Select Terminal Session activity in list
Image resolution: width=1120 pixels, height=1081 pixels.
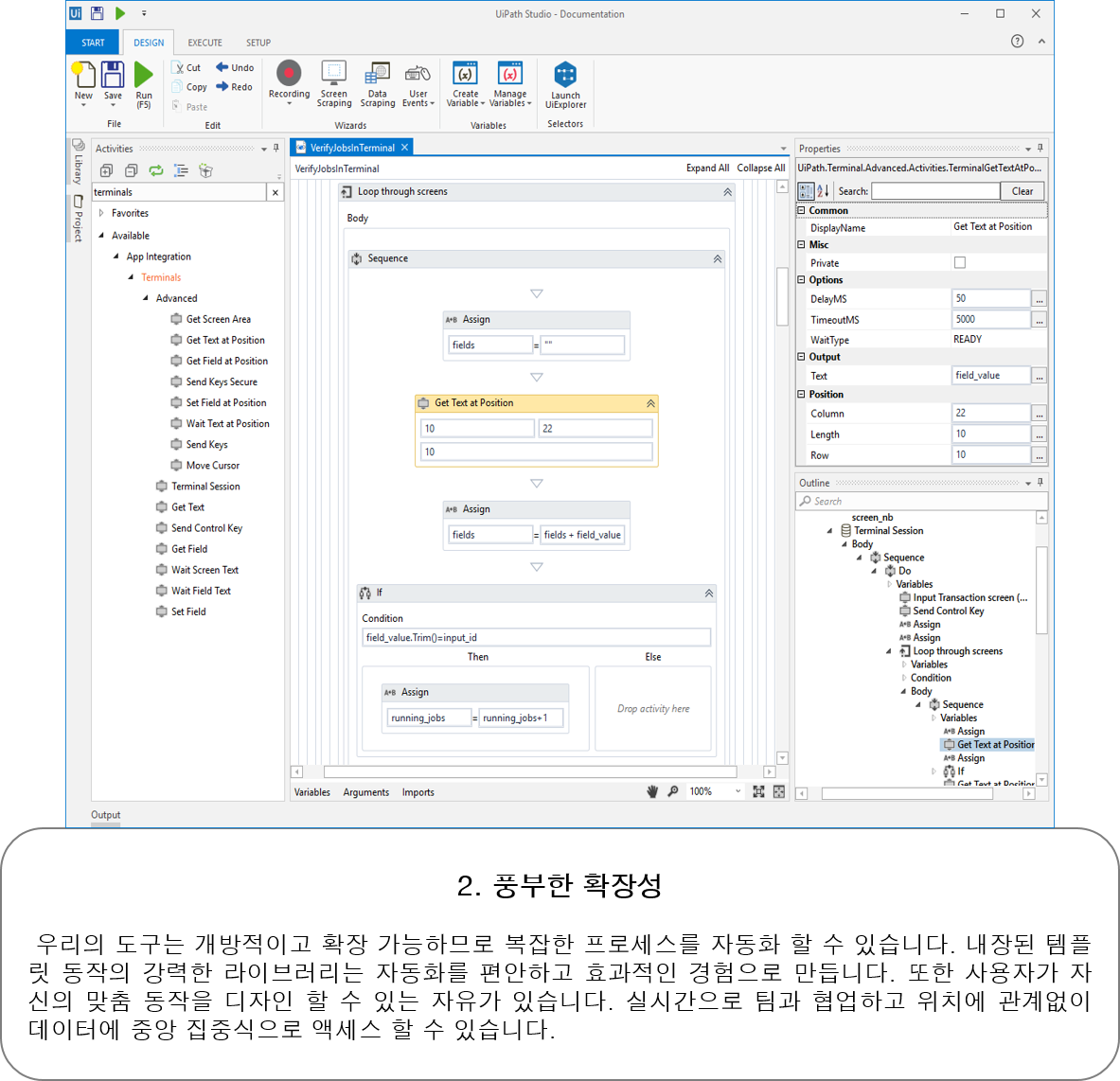198,487
